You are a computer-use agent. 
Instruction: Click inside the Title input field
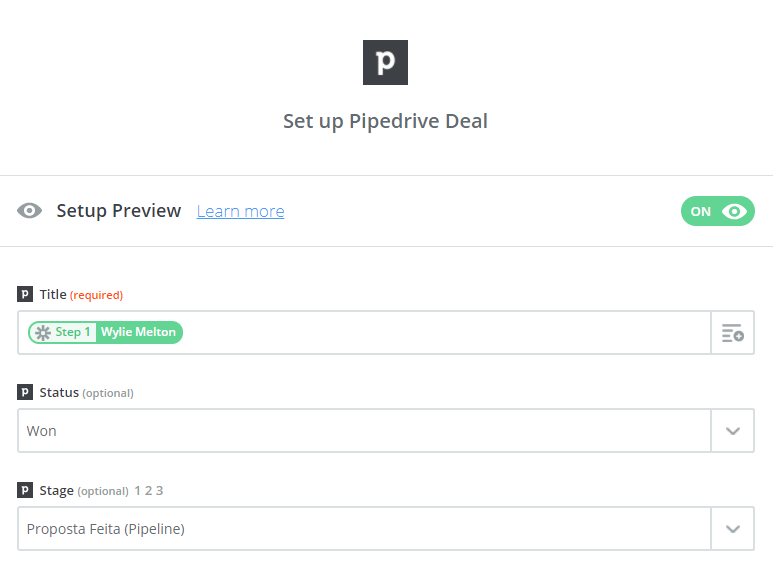coord(440,333)
